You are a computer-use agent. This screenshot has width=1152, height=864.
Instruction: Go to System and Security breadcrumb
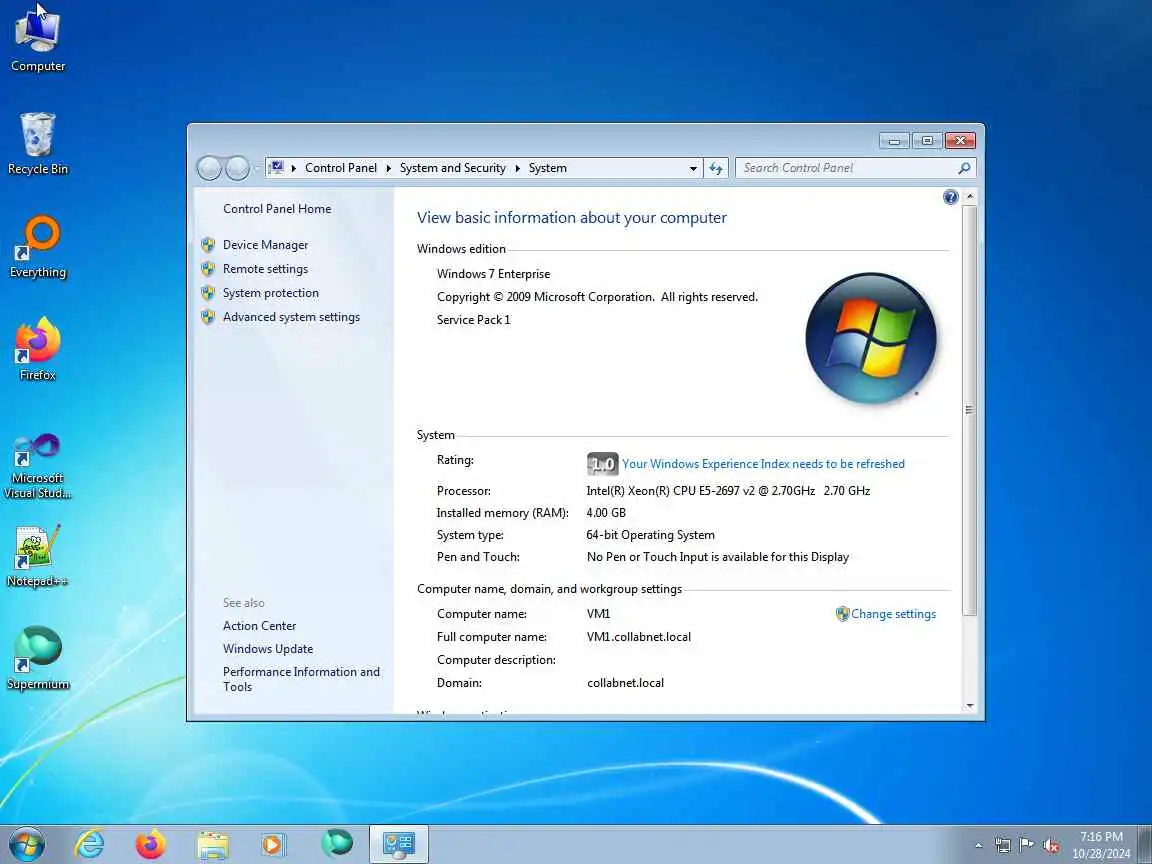point(453,168)
